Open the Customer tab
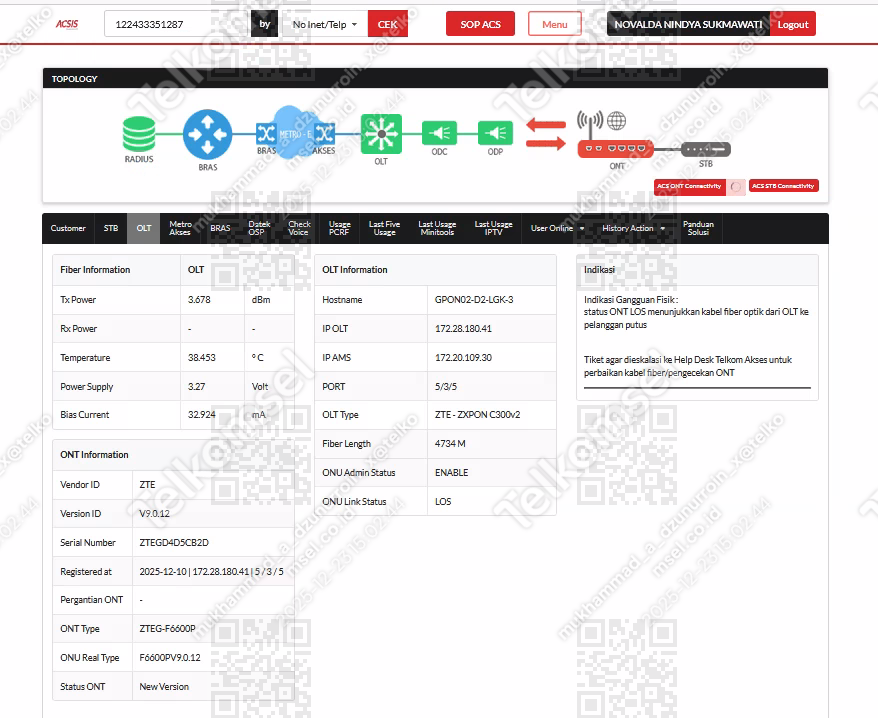Screen dimensions: 878x718 point(68,229)
